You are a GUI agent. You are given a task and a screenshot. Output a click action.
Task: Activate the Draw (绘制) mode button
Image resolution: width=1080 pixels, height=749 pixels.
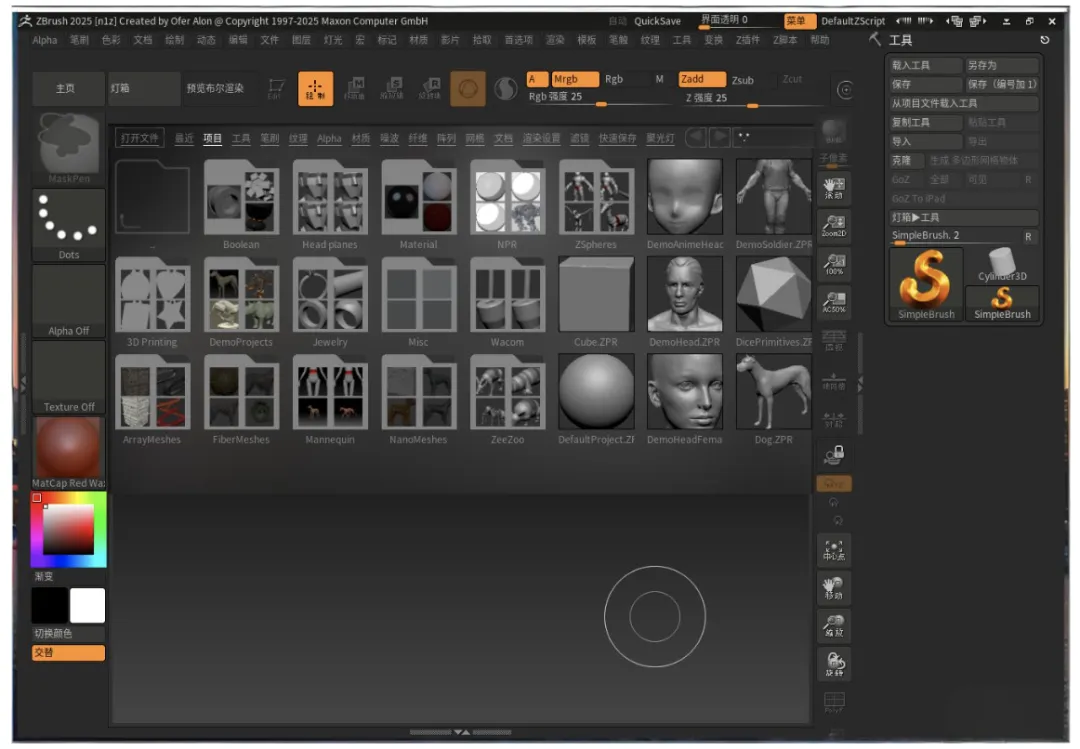pyautogui.click(x=315, y=89)
